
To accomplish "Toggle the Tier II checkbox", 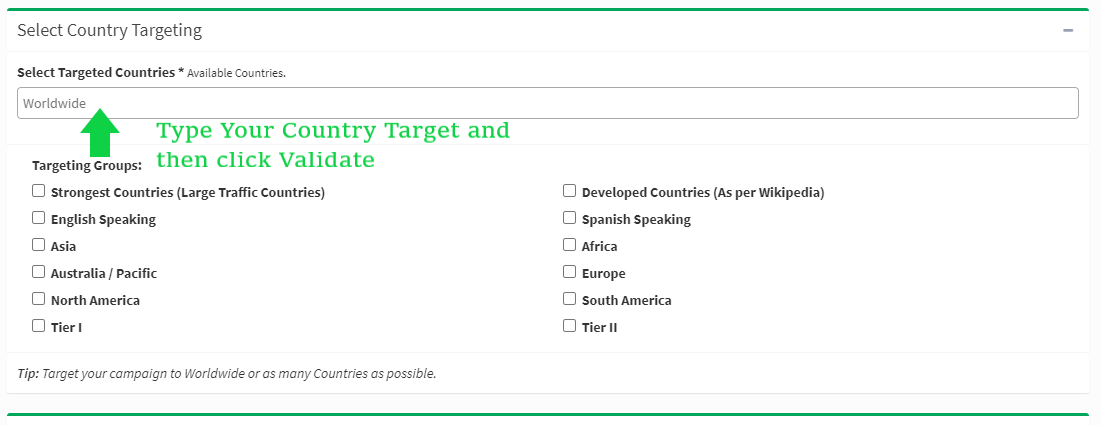I will pyautogui.click(x=570, y=326).
